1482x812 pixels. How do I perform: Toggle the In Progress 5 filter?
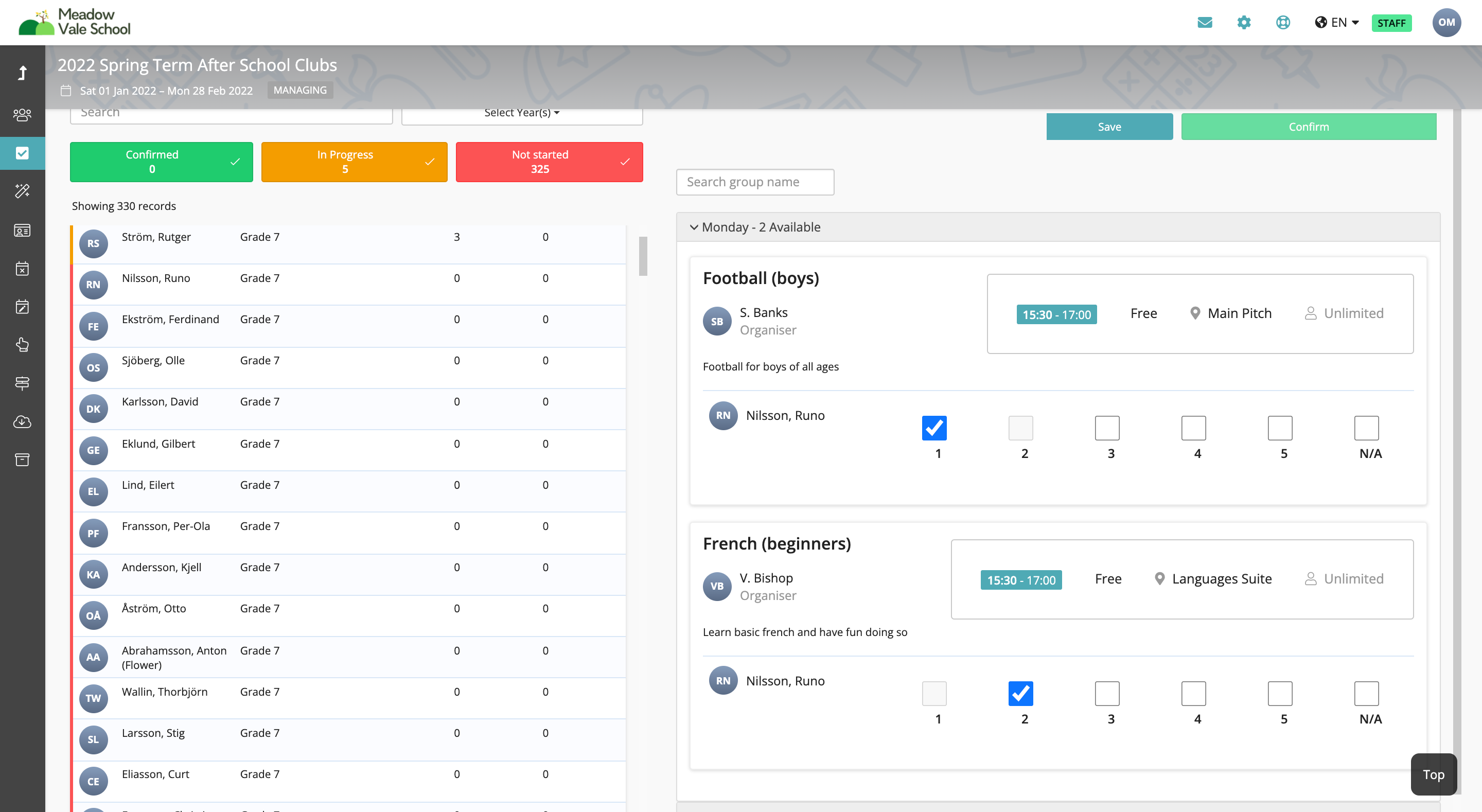[354, 162]
